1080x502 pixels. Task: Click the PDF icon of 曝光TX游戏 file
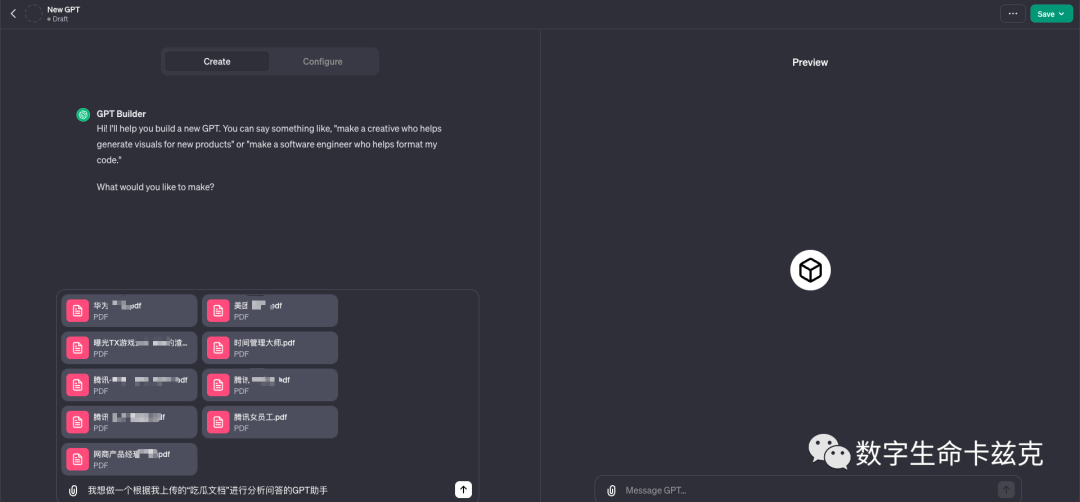click(78, 348)
